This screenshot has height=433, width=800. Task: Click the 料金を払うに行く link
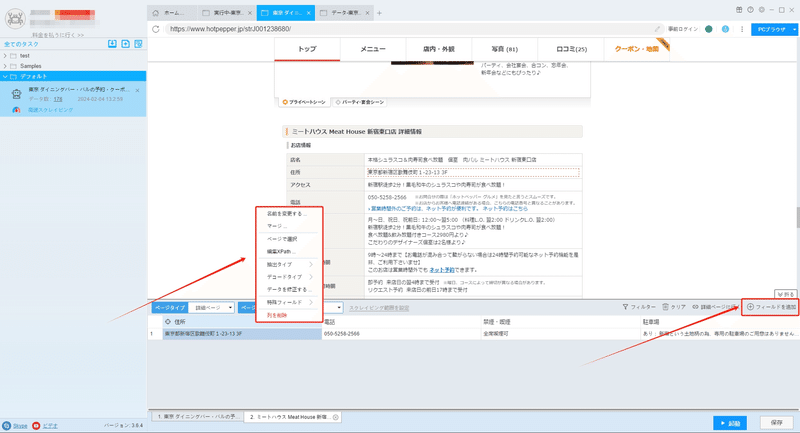(x=58, y=35)
